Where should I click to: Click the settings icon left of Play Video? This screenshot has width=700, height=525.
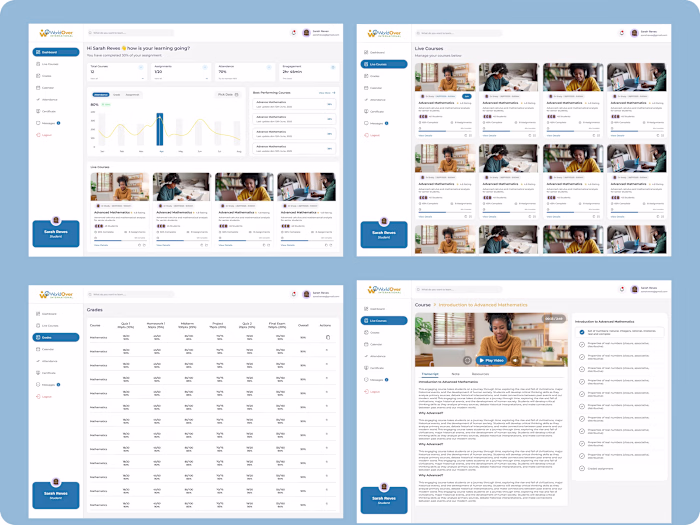[467, 360]
